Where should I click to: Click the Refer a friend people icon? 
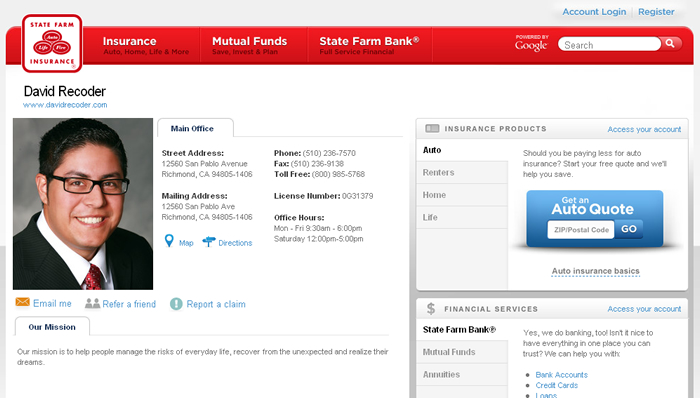click(92, 304)
